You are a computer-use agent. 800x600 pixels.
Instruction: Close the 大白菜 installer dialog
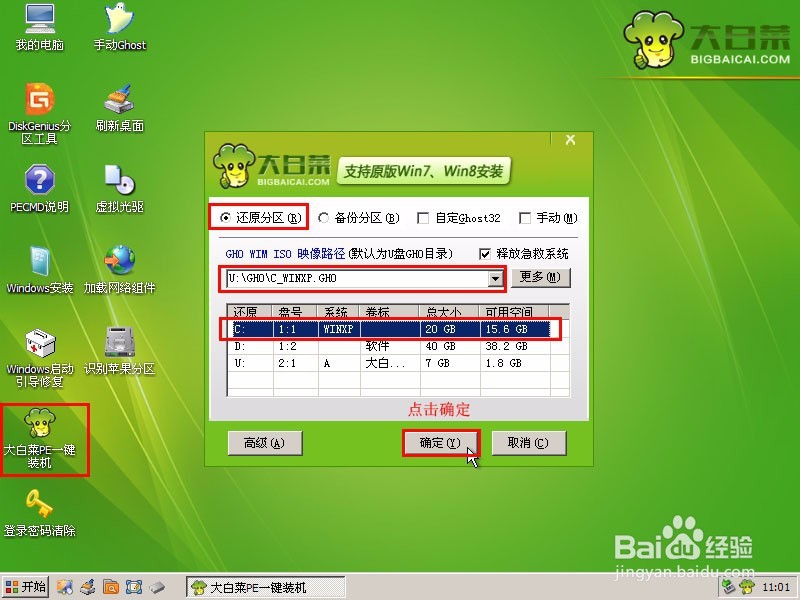[570, 140]
